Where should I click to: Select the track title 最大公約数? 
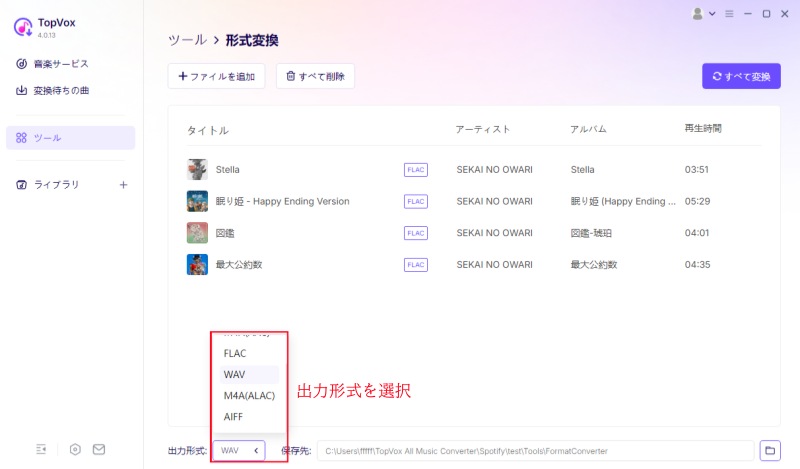239,264
